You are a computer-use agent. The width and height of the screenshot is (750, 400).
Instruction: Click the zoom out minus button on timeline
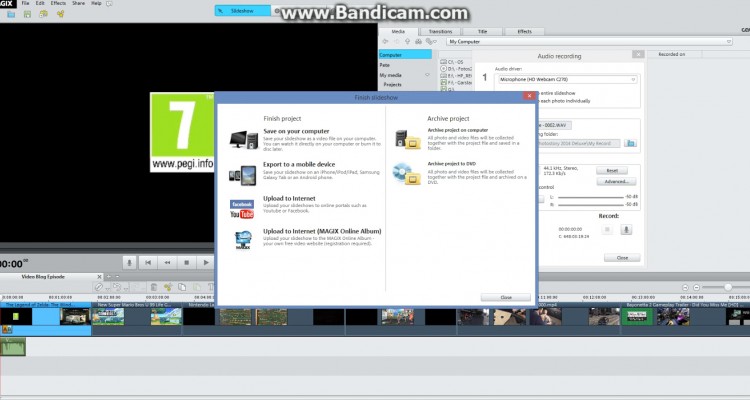tap(696, 287)
